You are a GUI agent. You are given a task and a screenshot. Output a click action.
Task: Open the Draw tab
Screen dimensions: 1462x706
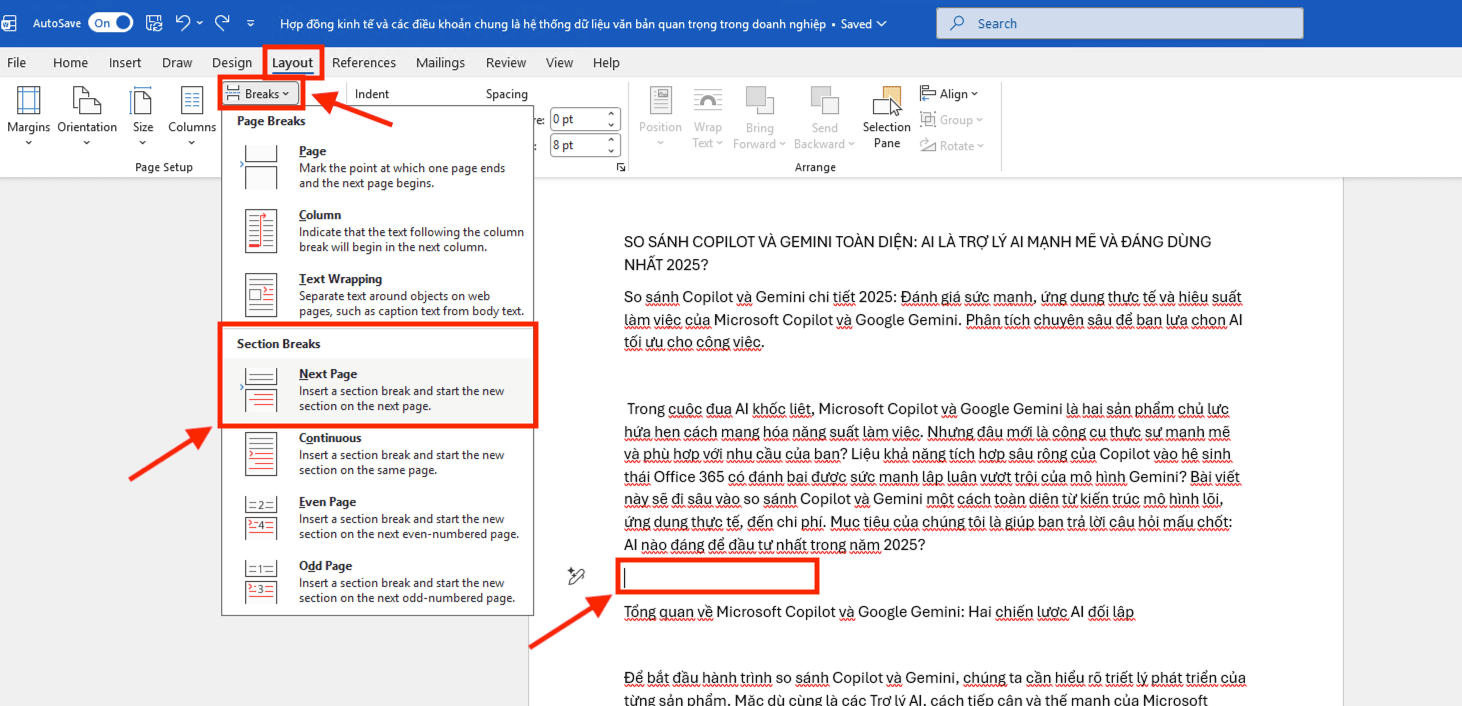[177, 62]
